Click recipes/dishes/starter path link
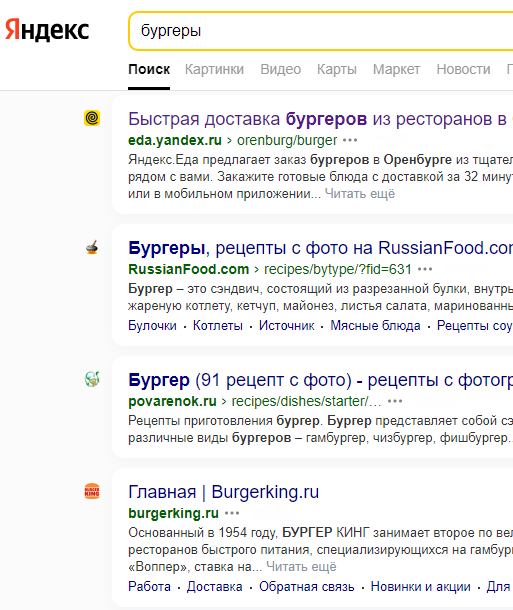This screenshot has width=513, height=610. click(x=306, y=401)
